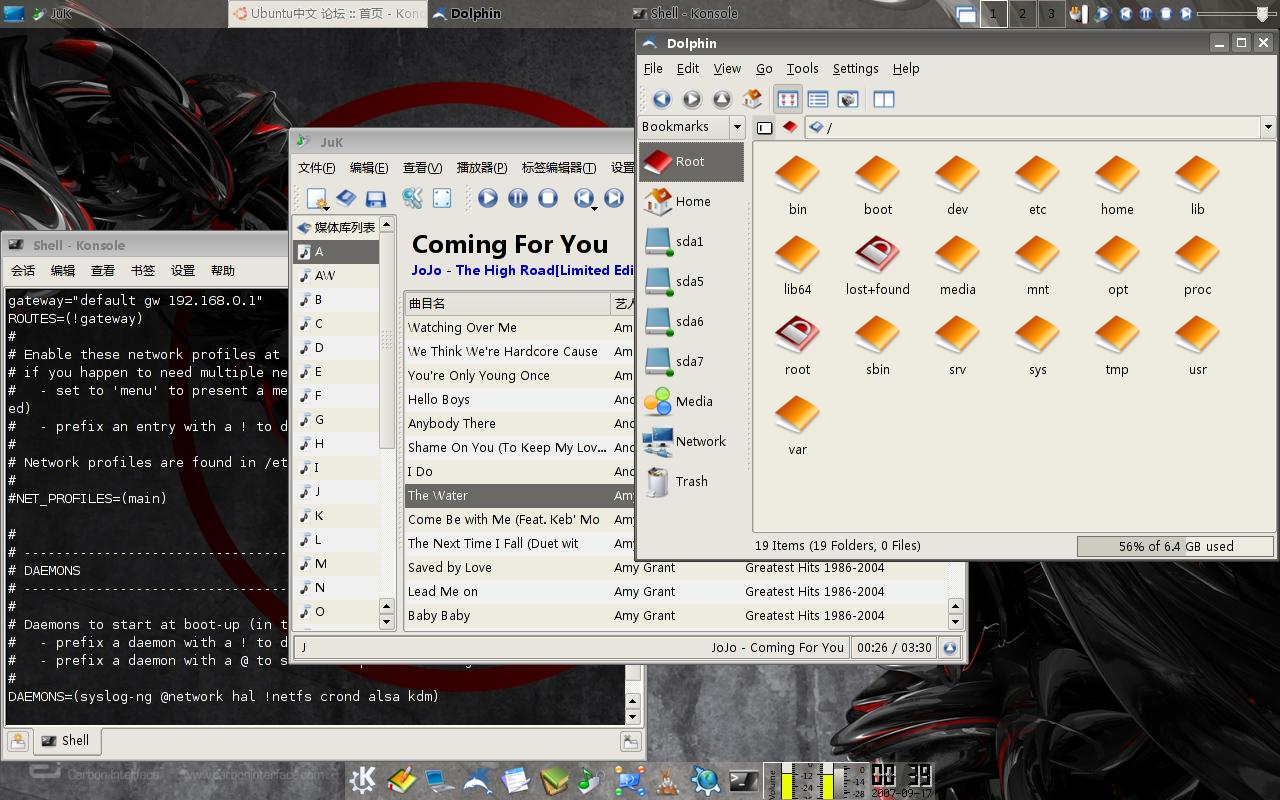Viewport: 1280px width, 800px height.
Task: Go back in Dolphin toolbar
Action: [x=662, y=99]
